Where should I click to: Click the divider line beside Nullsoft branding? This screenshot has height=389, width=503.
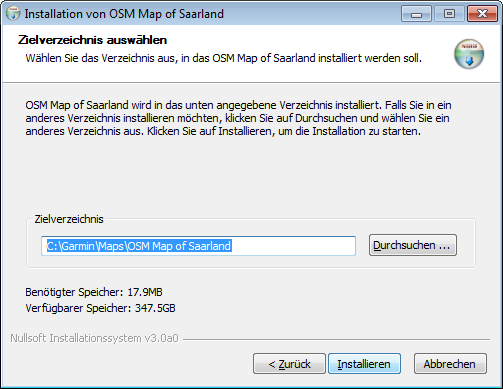point(337,340)
